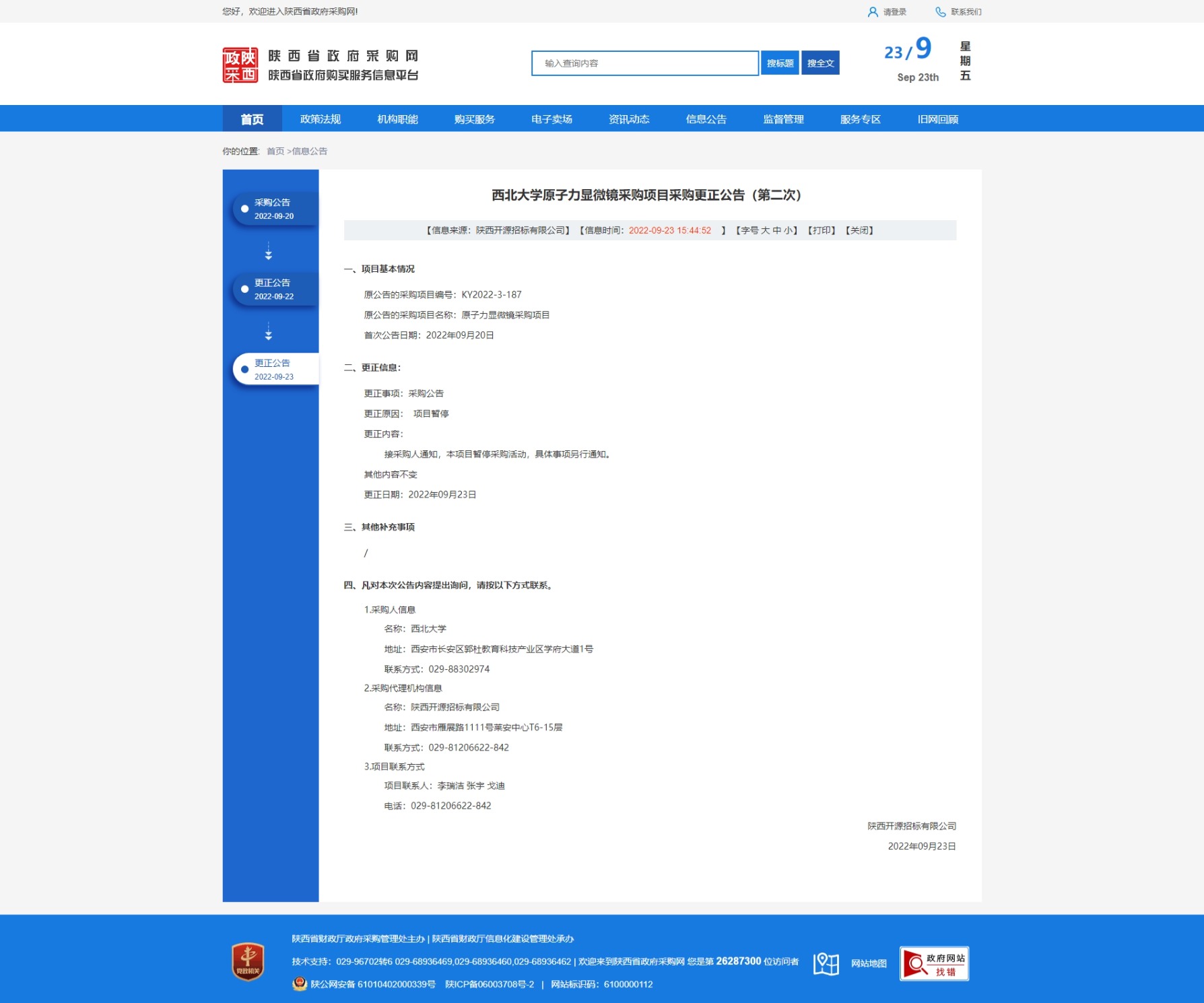Screen dimensions: 1204x1003
Task: Focus the search query input field
Action: 644,63
